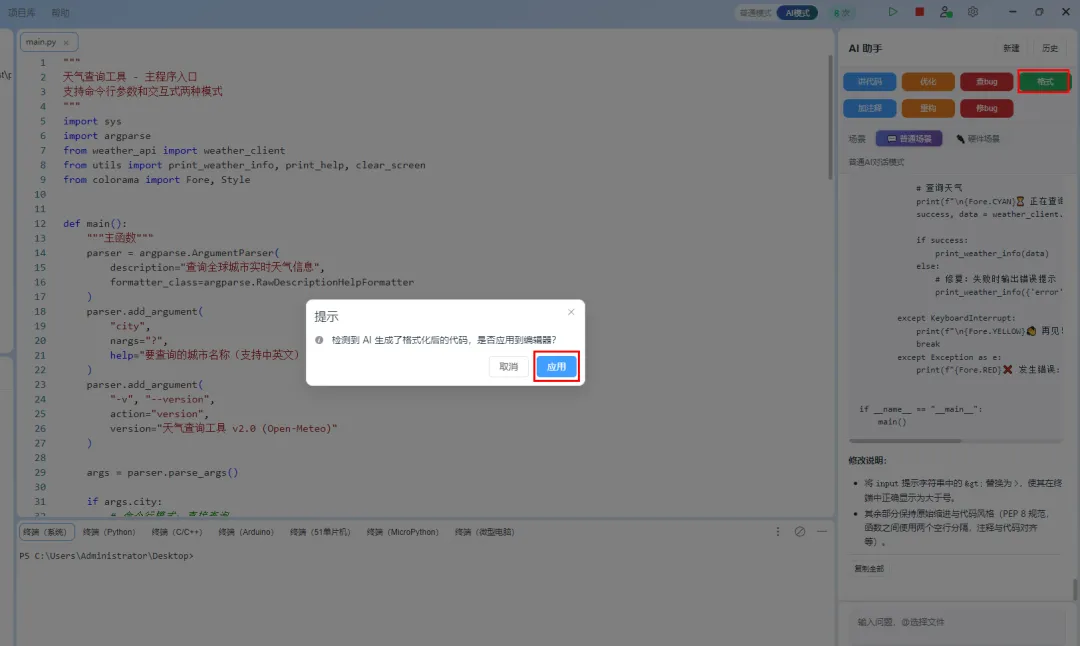Open the user account icon
The height and width of the screenshot is (646, 1080).
coord(946,12)
